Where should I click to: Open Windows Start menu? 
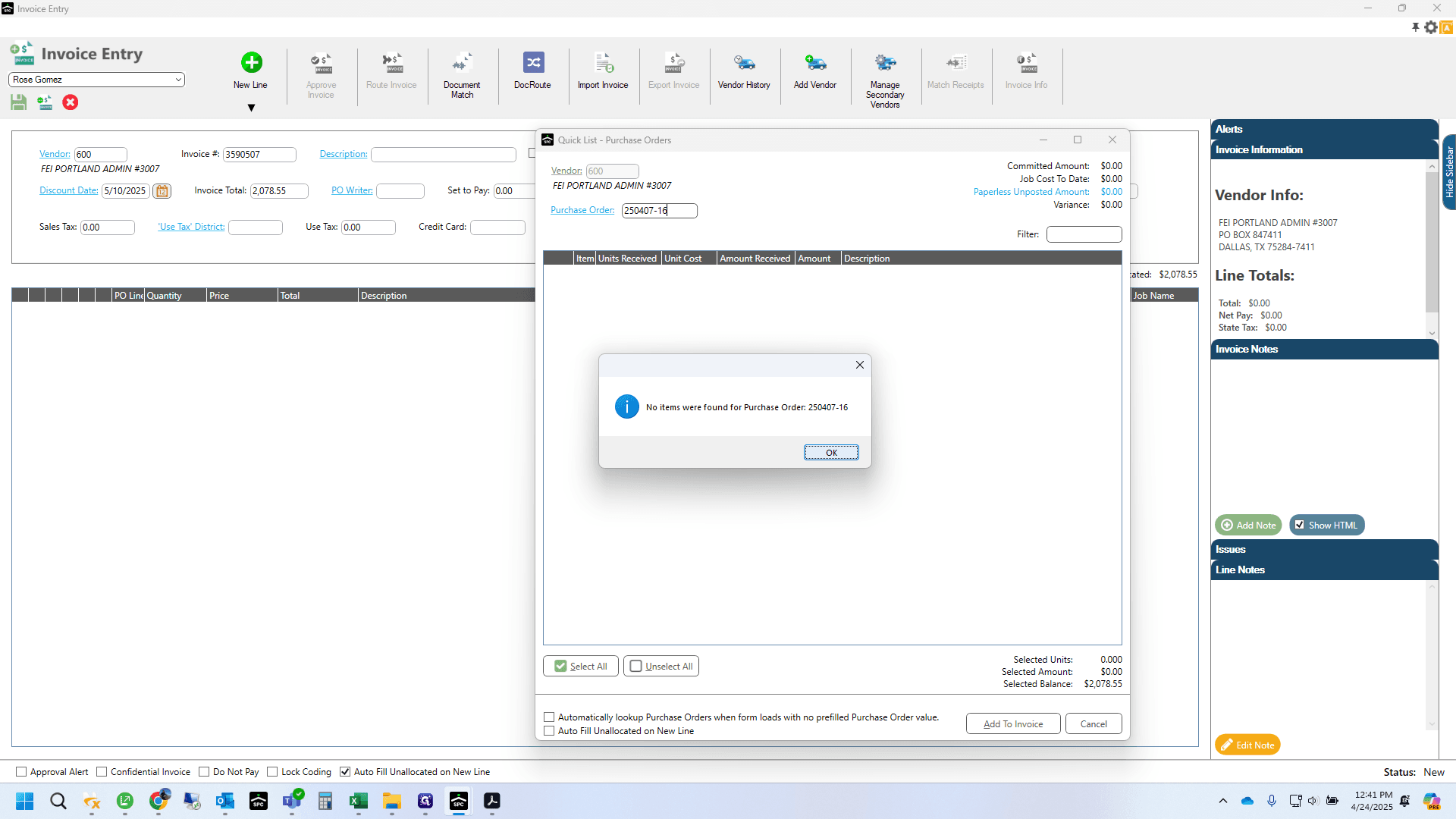click(x=25, y=801)
